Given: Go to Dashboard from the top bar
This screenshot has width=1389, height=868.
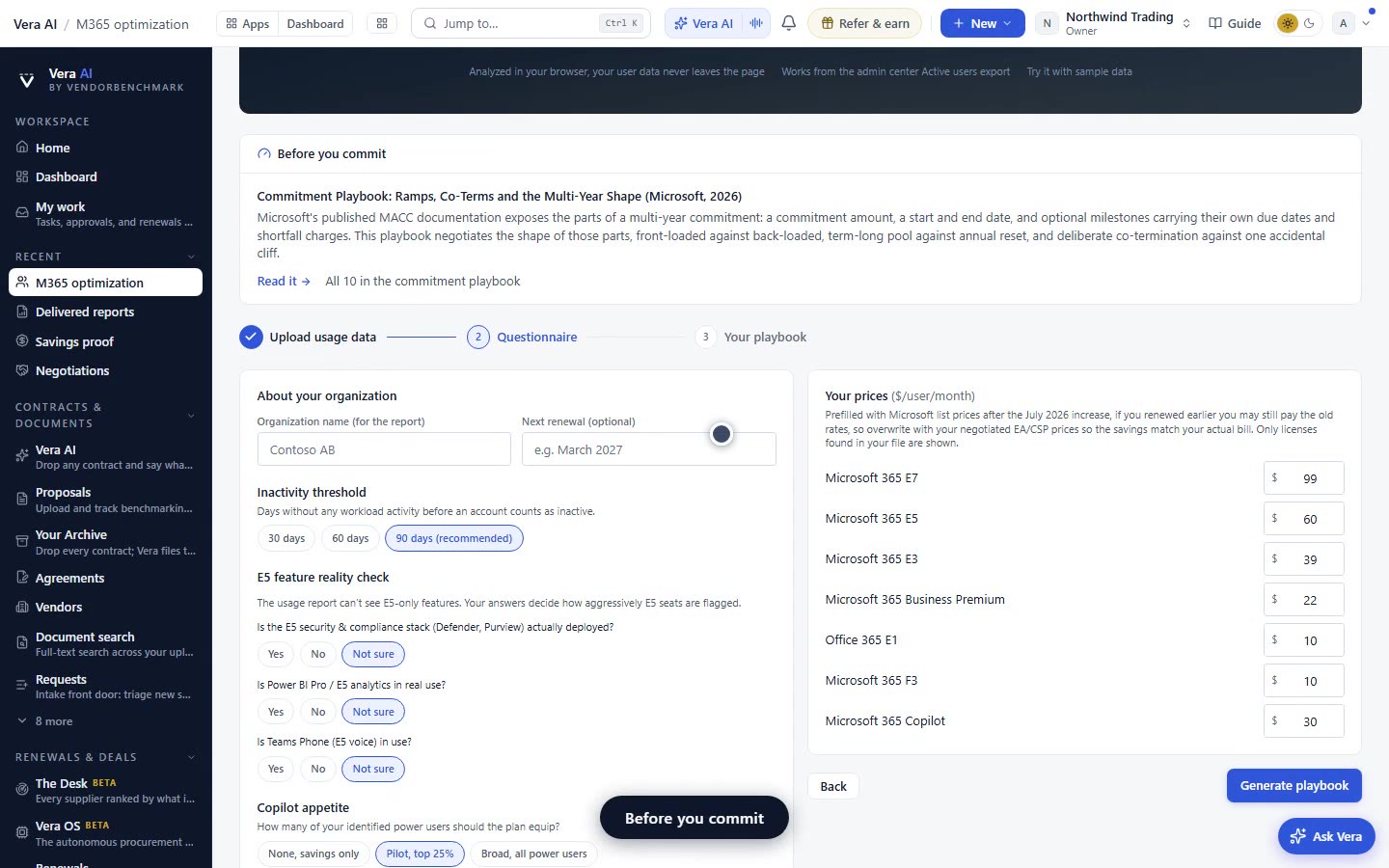Looking at the screenshot, I should [x=315, y=23].
